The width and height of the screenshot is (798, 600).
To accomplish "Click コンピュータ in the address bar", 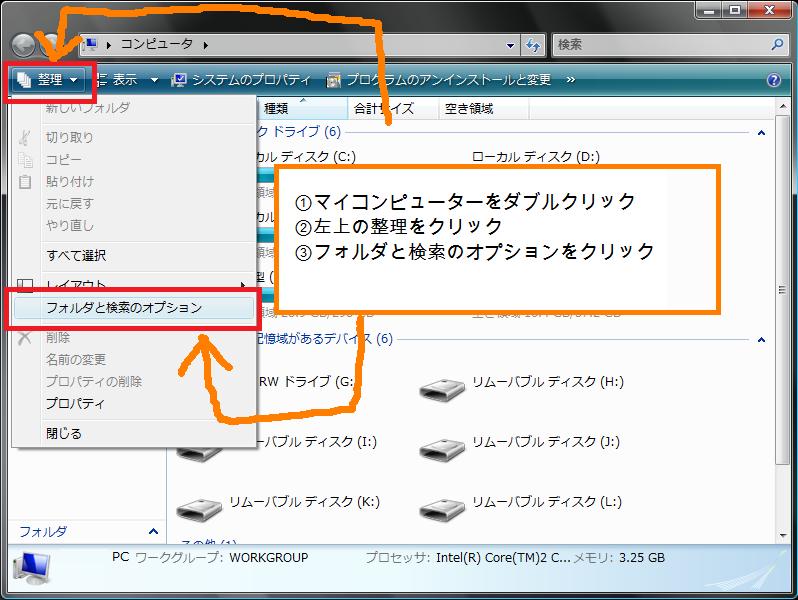I will tap(157, 45).
